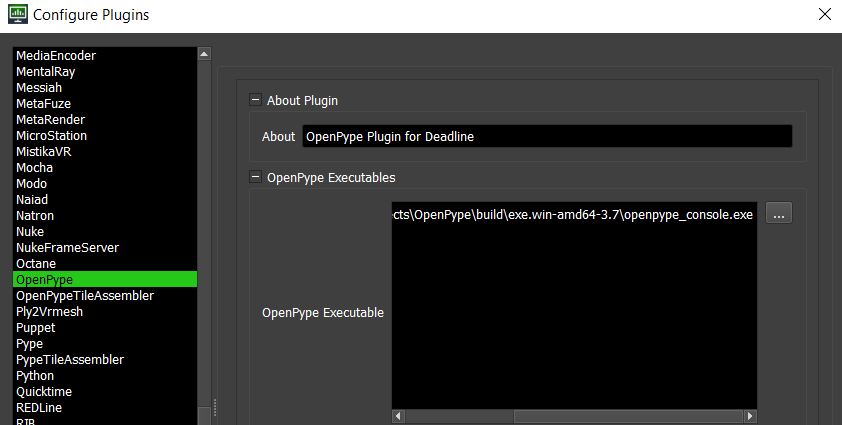
Task: Collapse the About Plugin section
Action: [256, 100]
